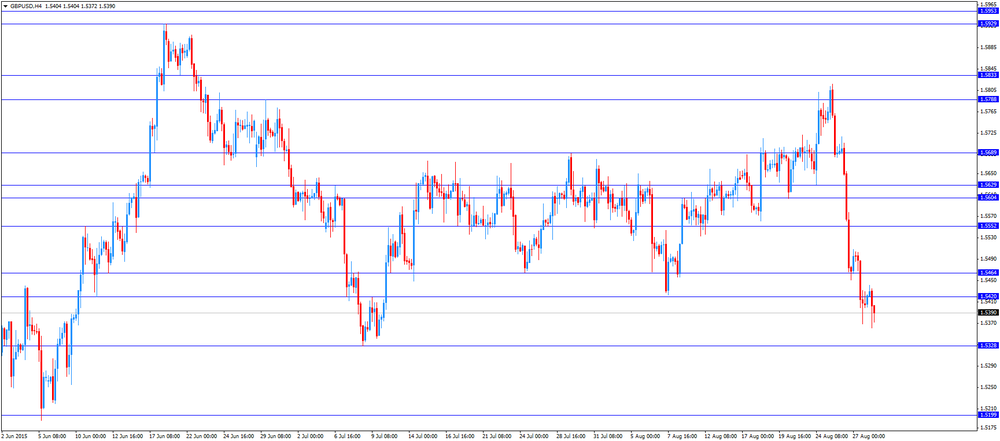The height and width of the screenshot is (441, 1000).
Task: Click the 5 Jun 08:00 time label
Action: pyautogui.click(x=53, y=437)
